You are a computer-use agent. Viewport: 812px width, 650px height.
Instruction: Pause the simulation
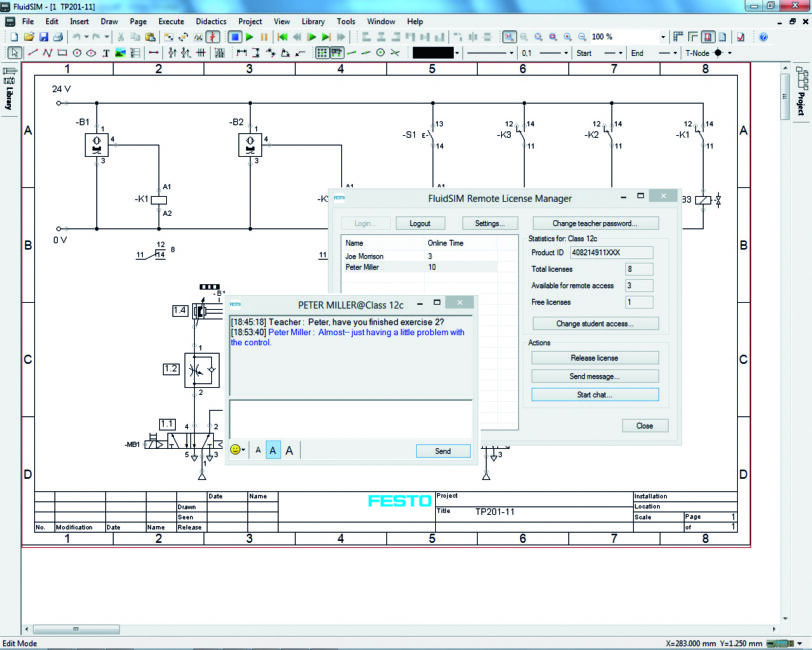click(x=264, y=37)
